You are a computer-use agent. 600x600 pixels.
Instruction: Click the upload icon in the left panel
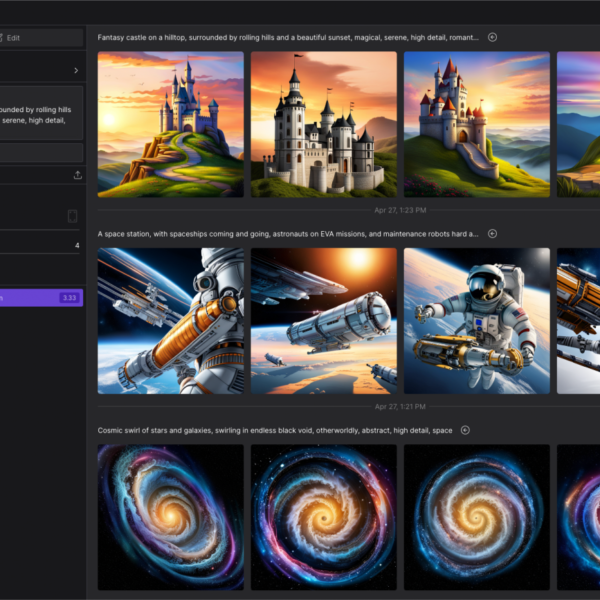tap(78, 175)
